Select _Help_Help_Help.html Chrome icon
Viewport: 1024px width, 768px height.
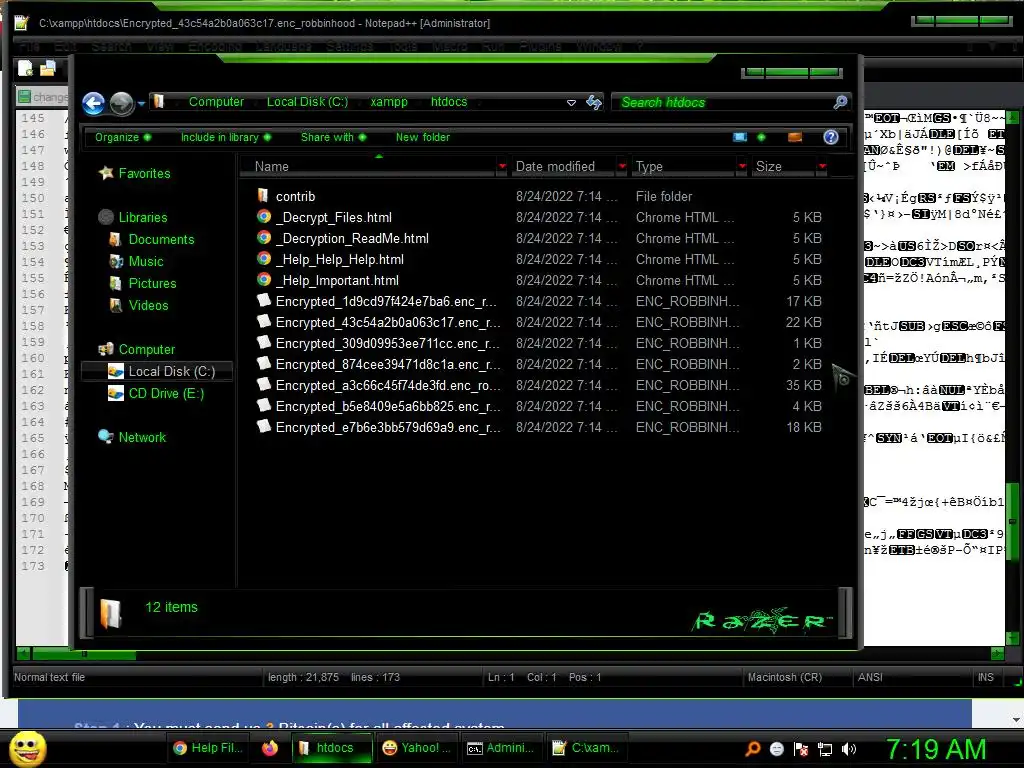click(x=264, y=259)
